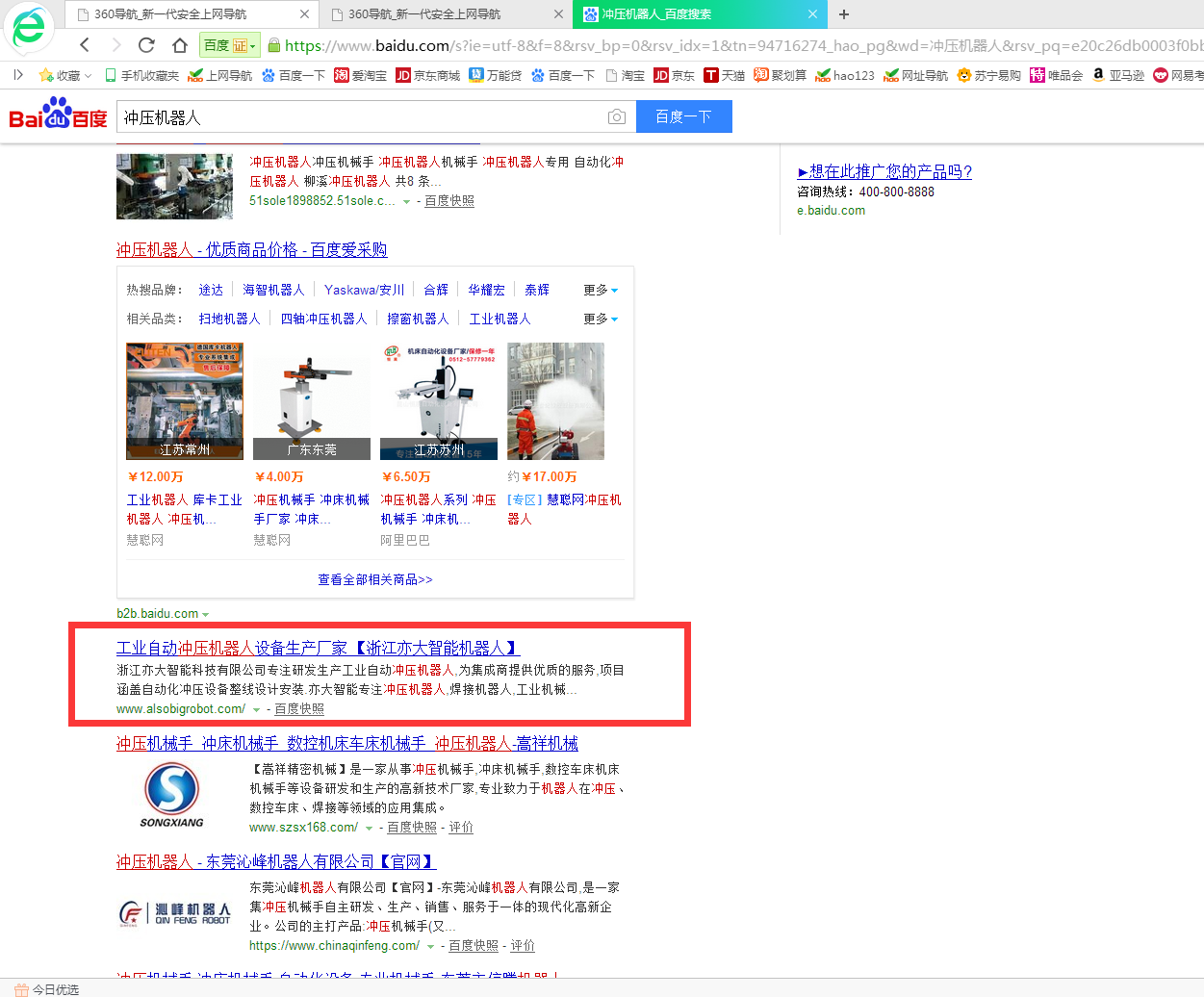
Task: Open 网址导航 bookmark
Action: tap(916, 75)
